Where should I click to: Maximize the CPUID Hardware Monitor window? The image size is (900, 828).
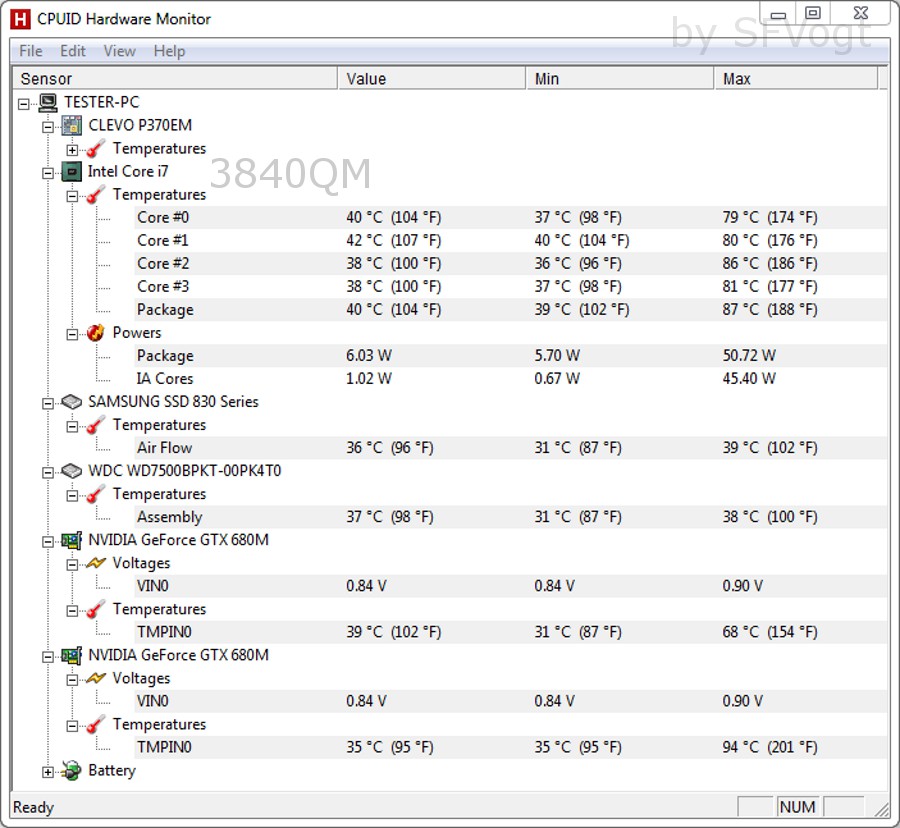813,14
